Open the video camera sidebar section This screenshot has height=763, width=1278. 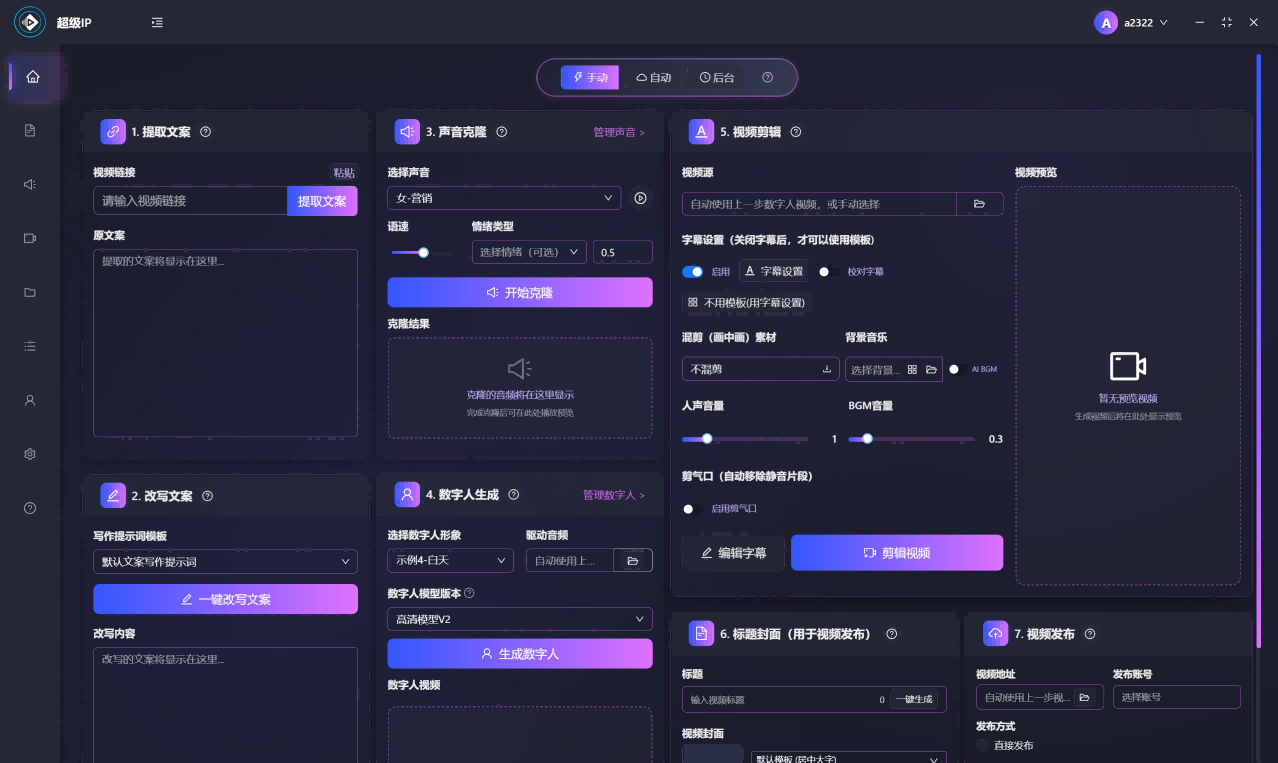pos(30,238)
